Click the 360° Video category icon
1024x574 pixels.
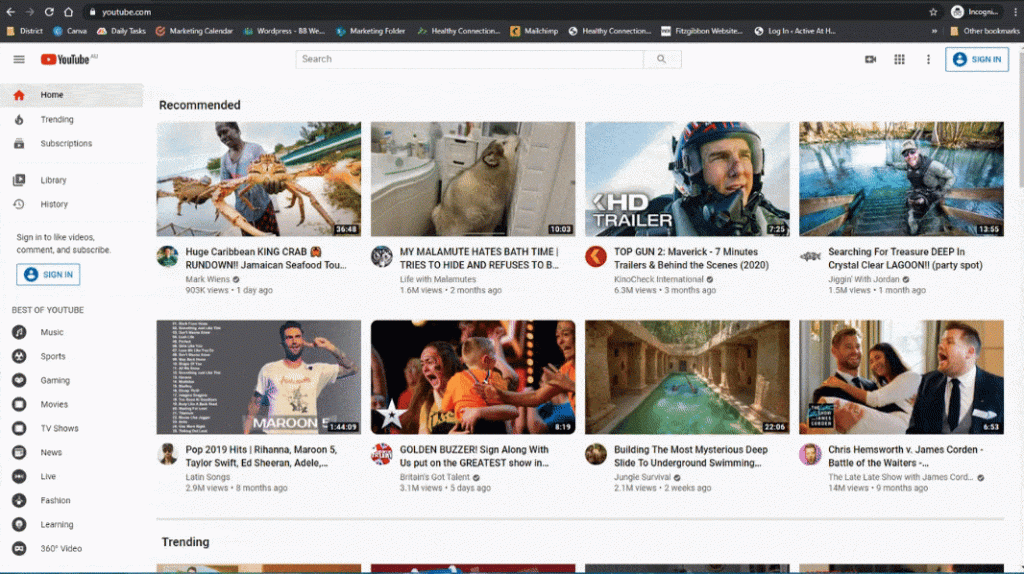click(19, 549)
